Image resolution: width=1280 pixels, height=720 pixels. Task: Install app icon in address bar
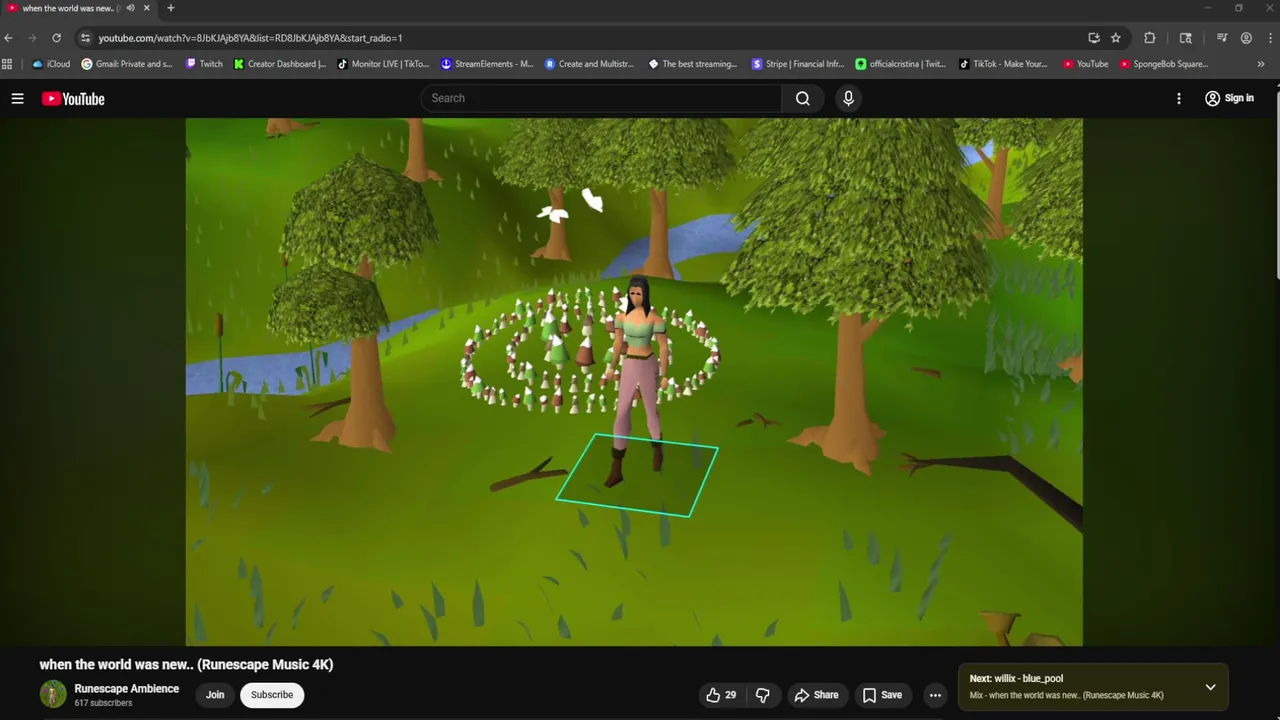click(x=1094, y=38)
